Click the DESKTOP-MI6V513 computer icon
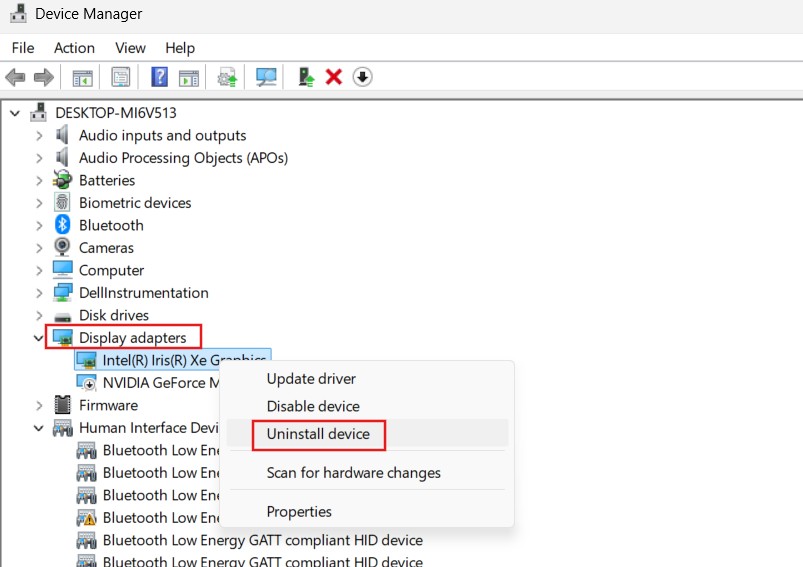803x567 pixels. 38,112
